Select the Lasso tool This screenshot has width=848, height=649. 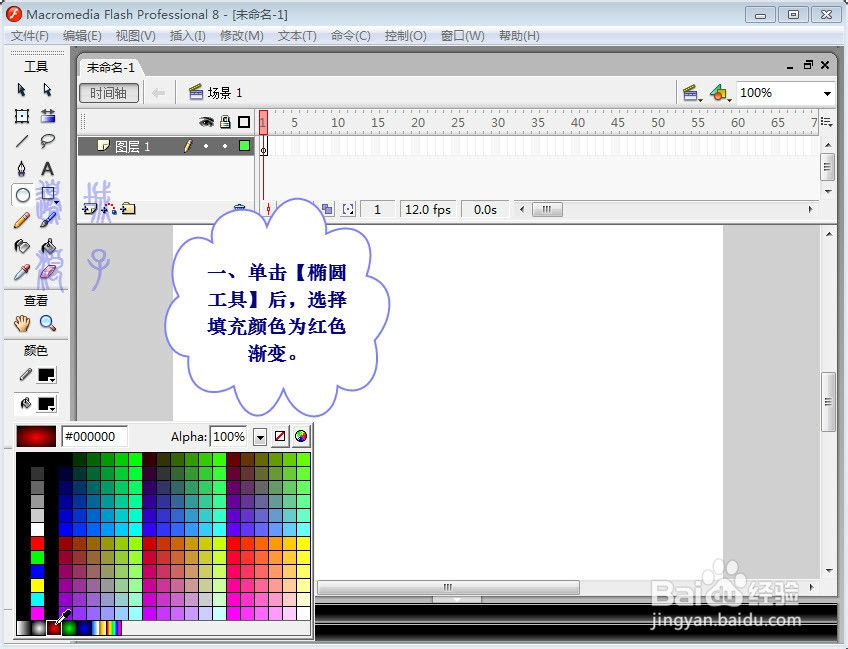pos(48,142)
